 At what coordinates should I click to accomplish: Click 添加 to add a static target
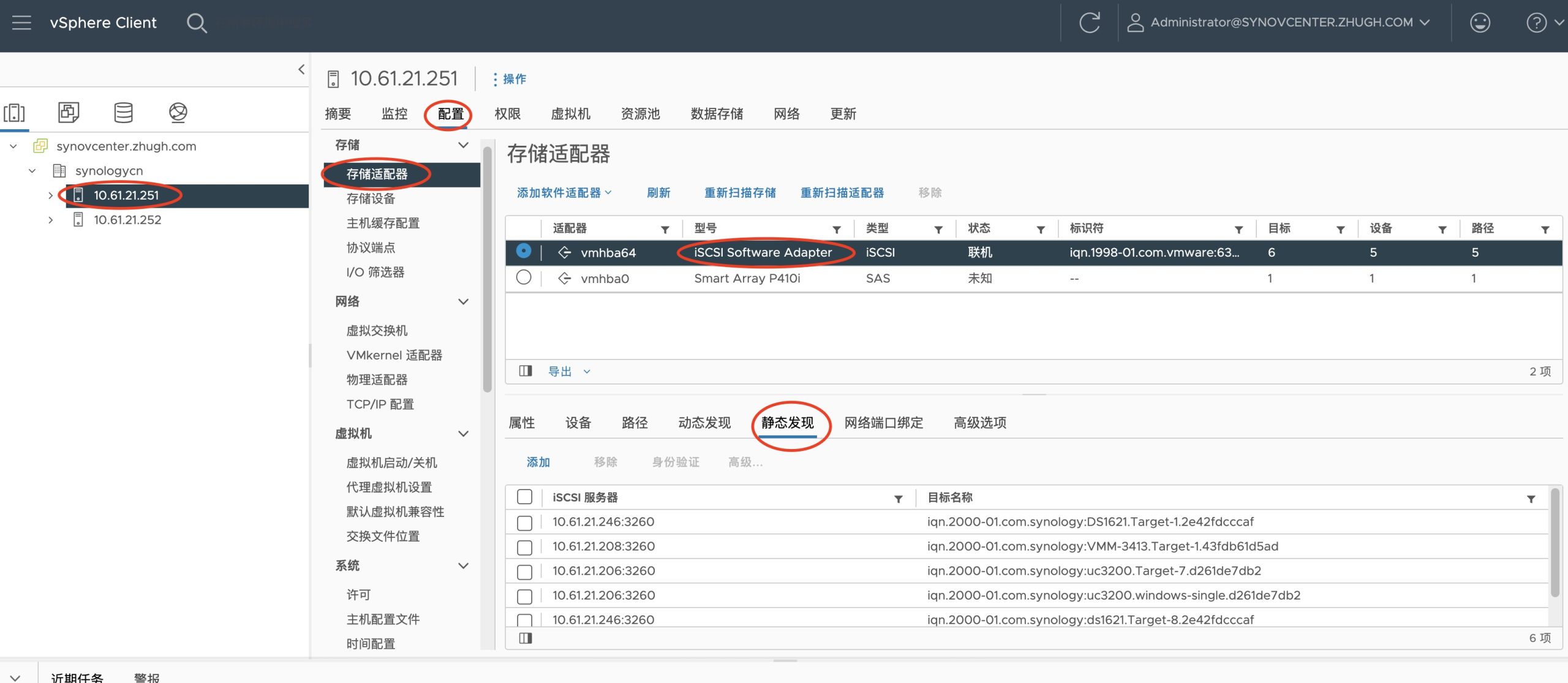pos(538,462)
